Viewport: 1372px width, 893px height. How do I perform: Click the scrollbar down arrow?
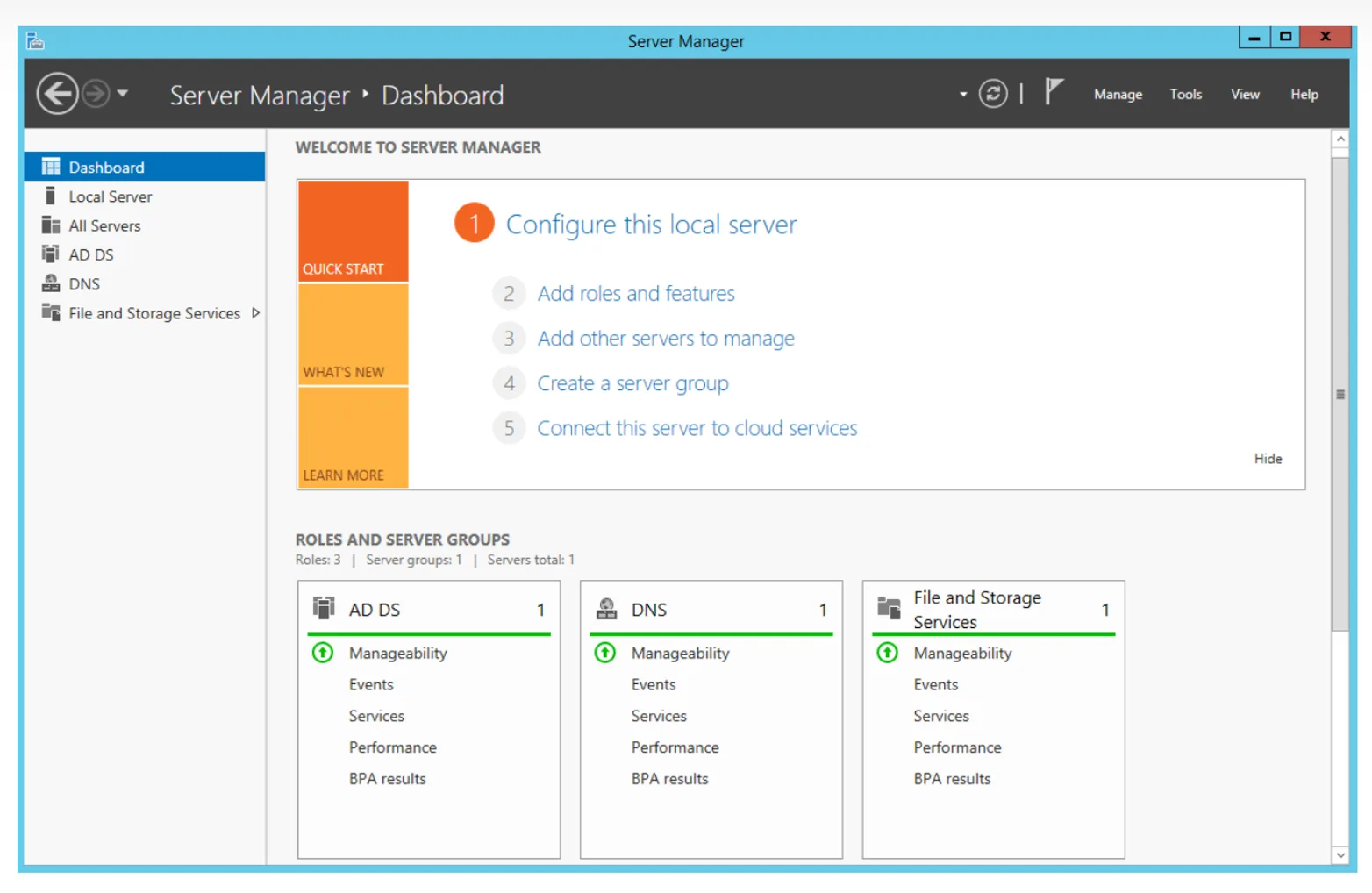pyautogui.click(x=1340, y=854)
